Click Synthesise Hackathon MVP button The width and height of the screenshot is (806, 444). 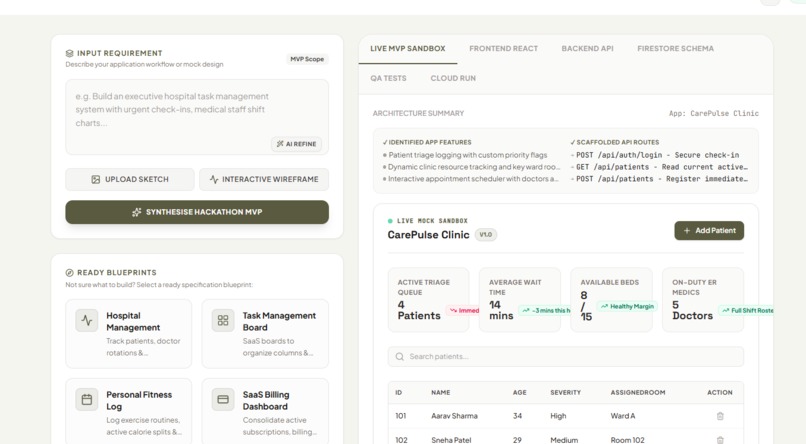pos(197,212)
